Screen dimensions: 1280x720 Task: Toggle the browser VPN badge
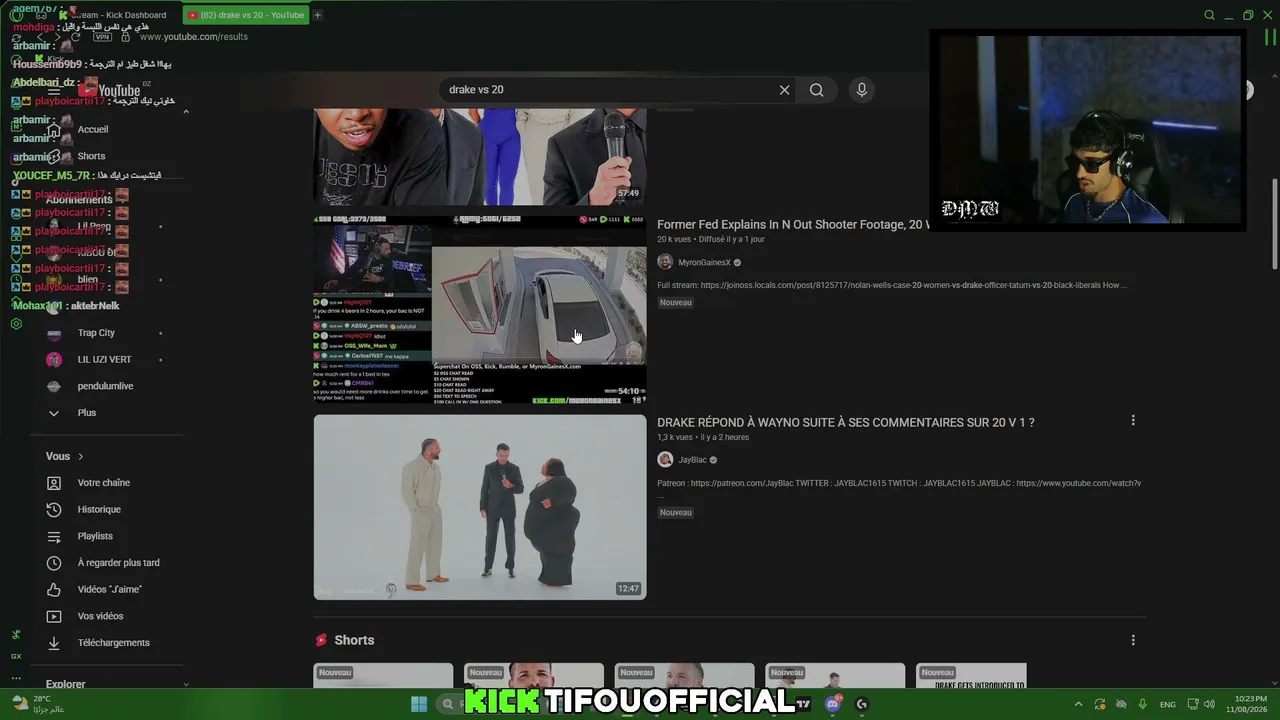point(102,37)
